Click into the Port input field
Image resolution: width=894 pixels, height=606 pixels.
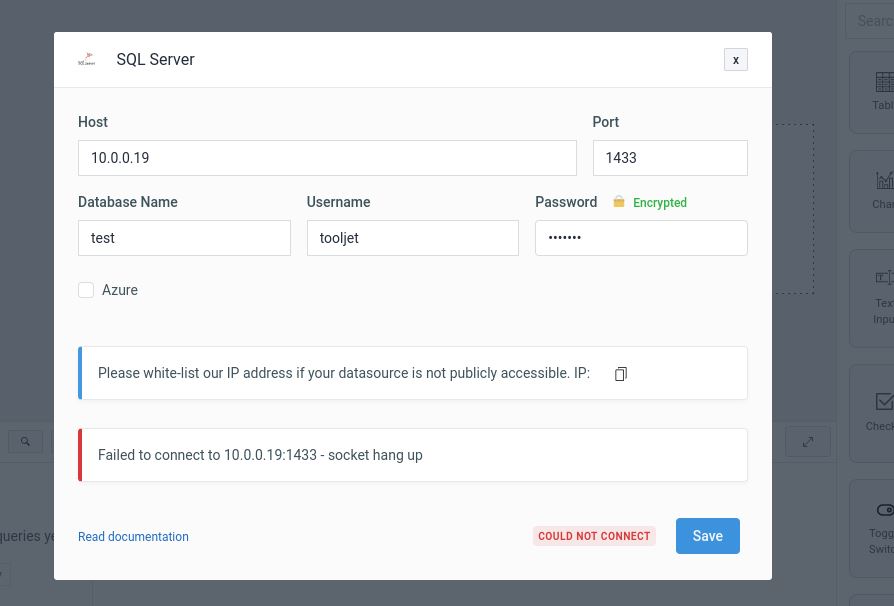point(670,158)
